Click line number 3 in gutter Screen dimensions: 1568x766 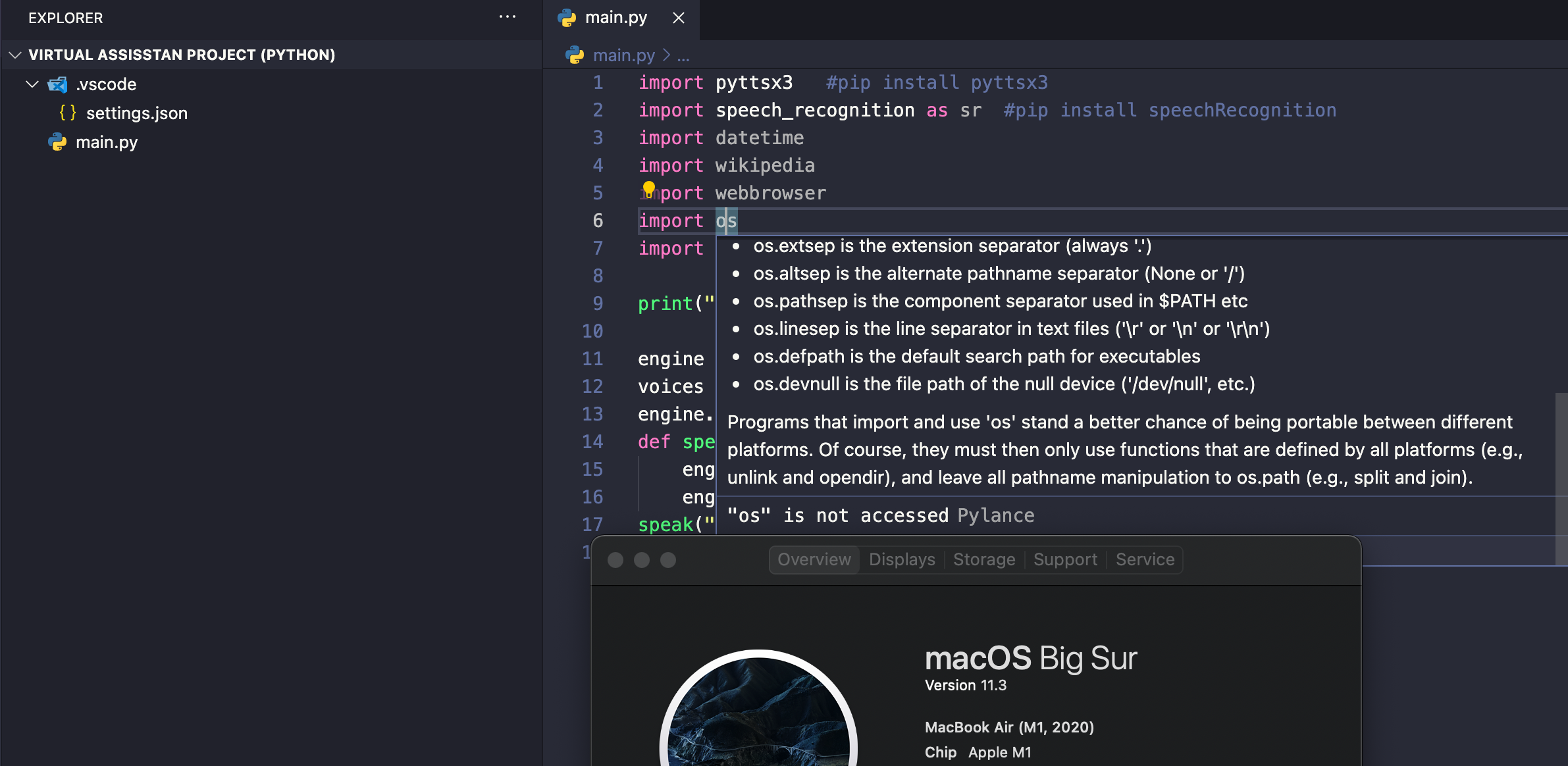click(597, 138)
